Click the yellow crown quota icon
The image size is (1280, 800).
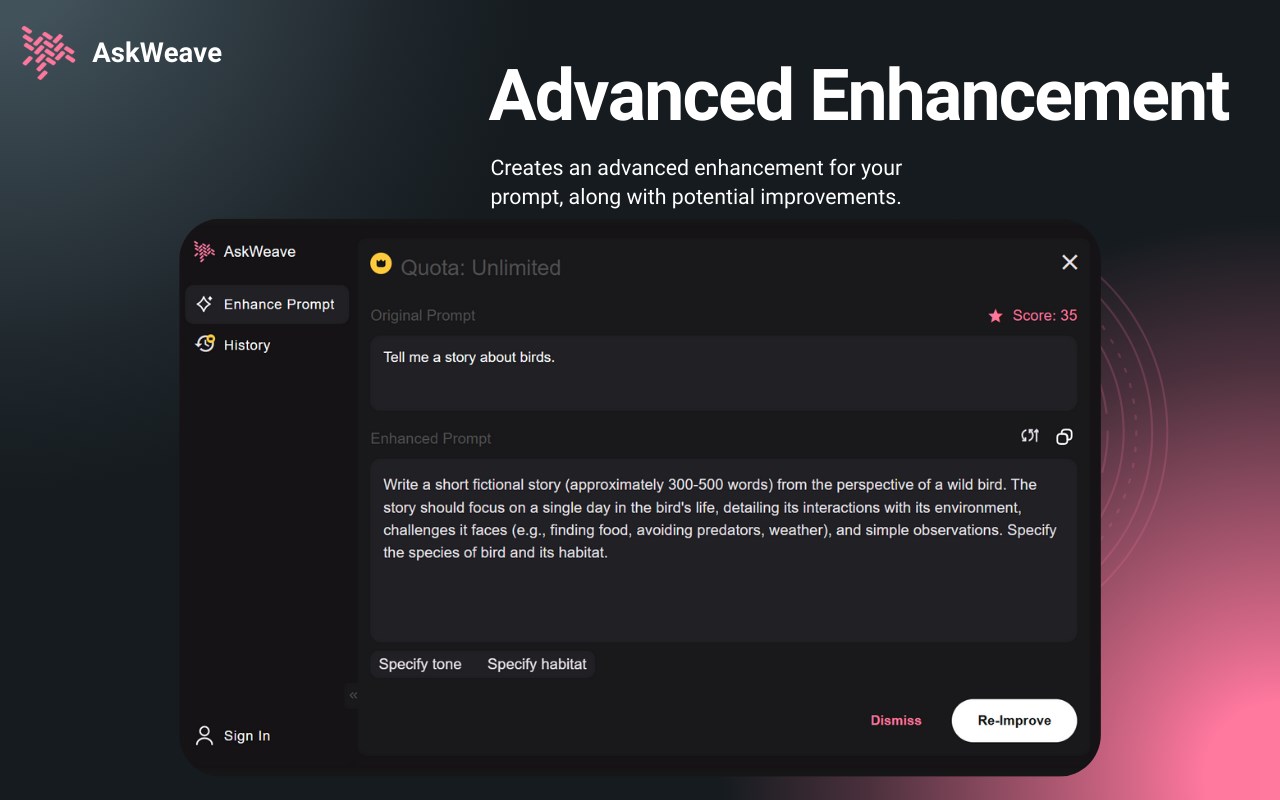[x=381, y=263]
